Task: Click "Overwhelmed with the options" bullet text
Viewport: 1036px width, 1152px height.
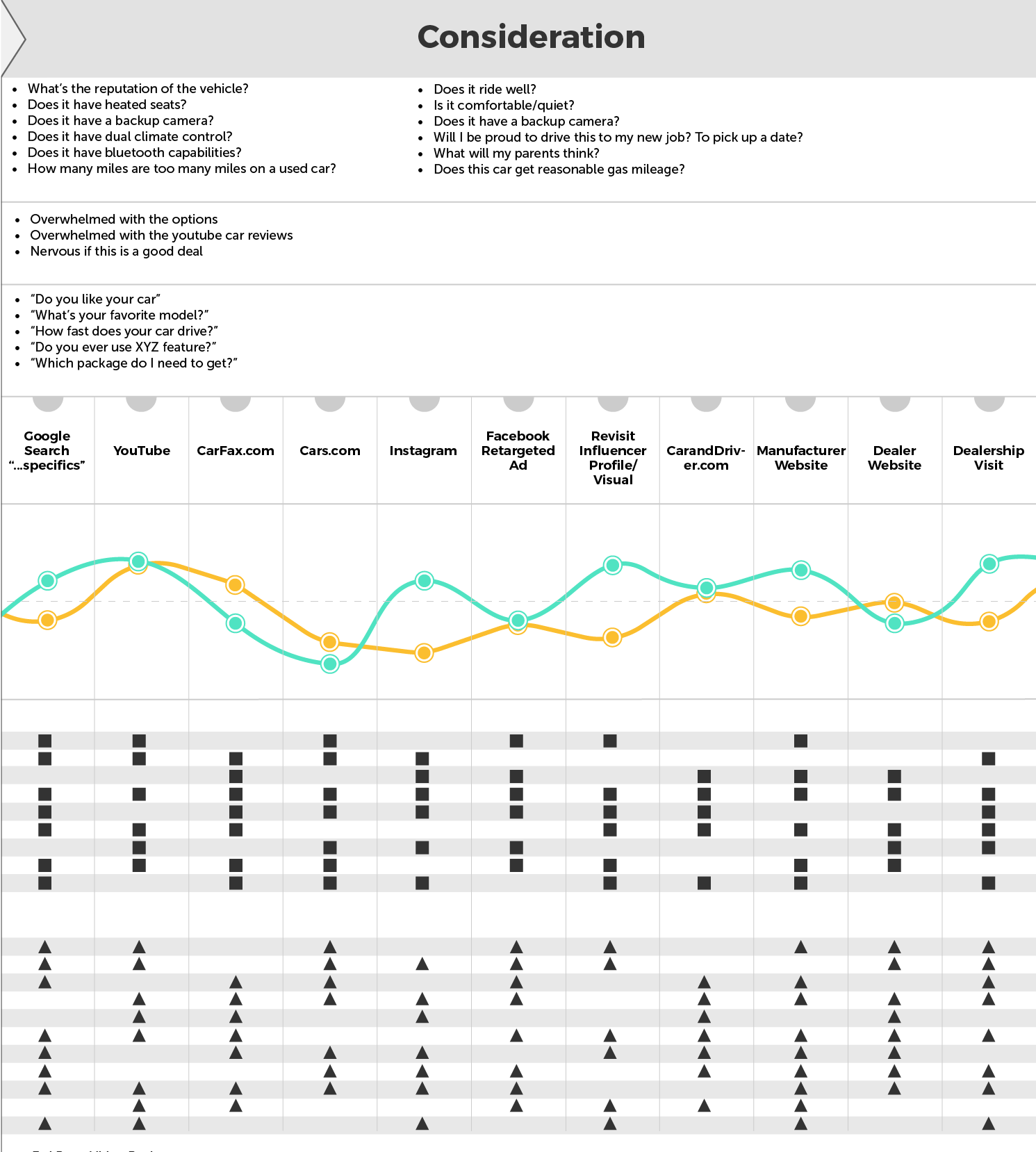Action: coord(124,219)
